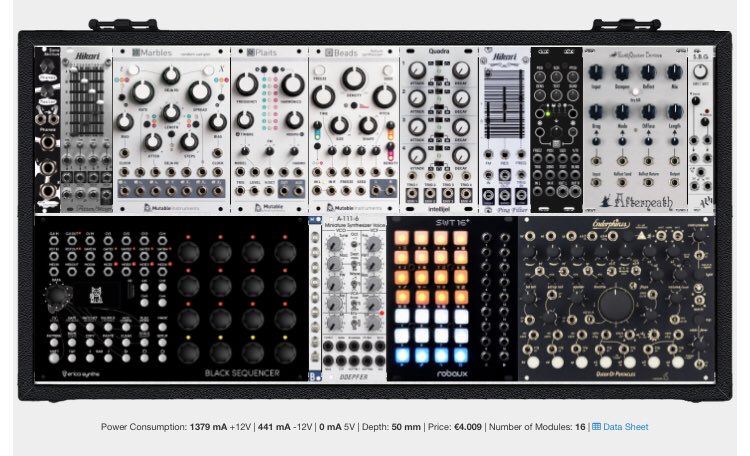Select the Hikari fader mixer module at left
This screenshot has height=456, width=750.
point(87,130)
